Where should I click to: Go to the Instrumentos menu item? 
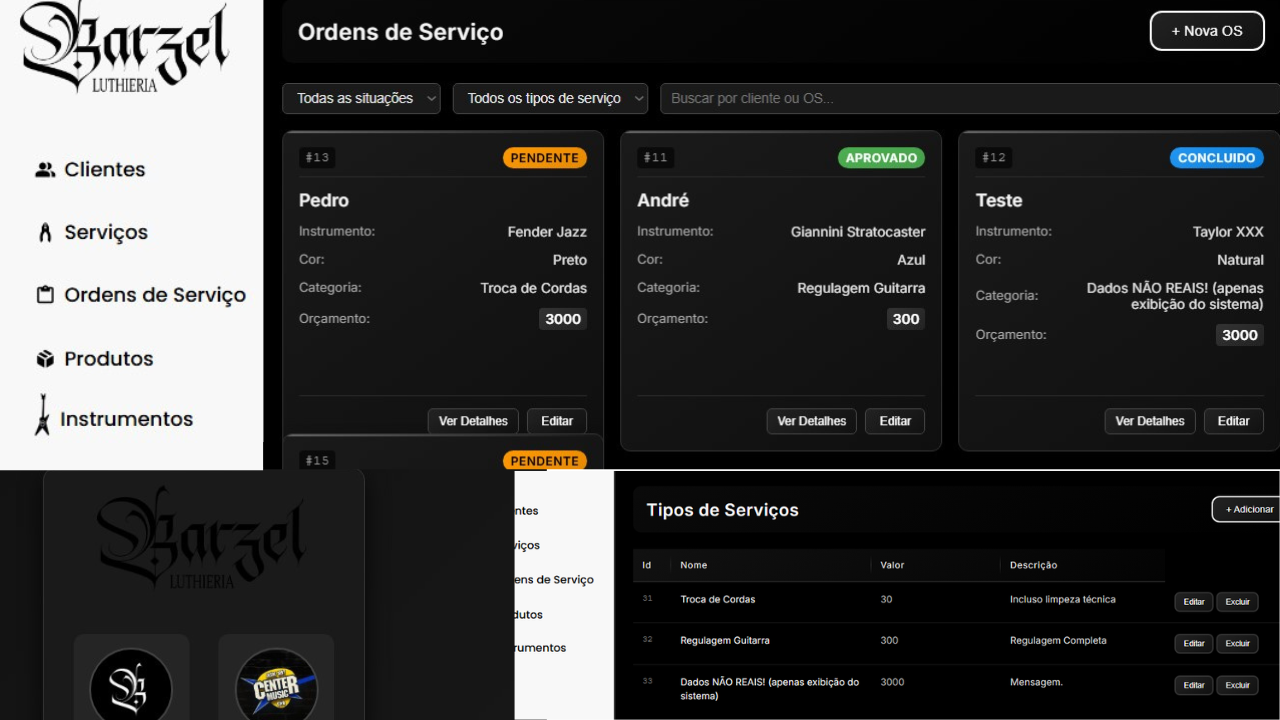pos(126,420)
